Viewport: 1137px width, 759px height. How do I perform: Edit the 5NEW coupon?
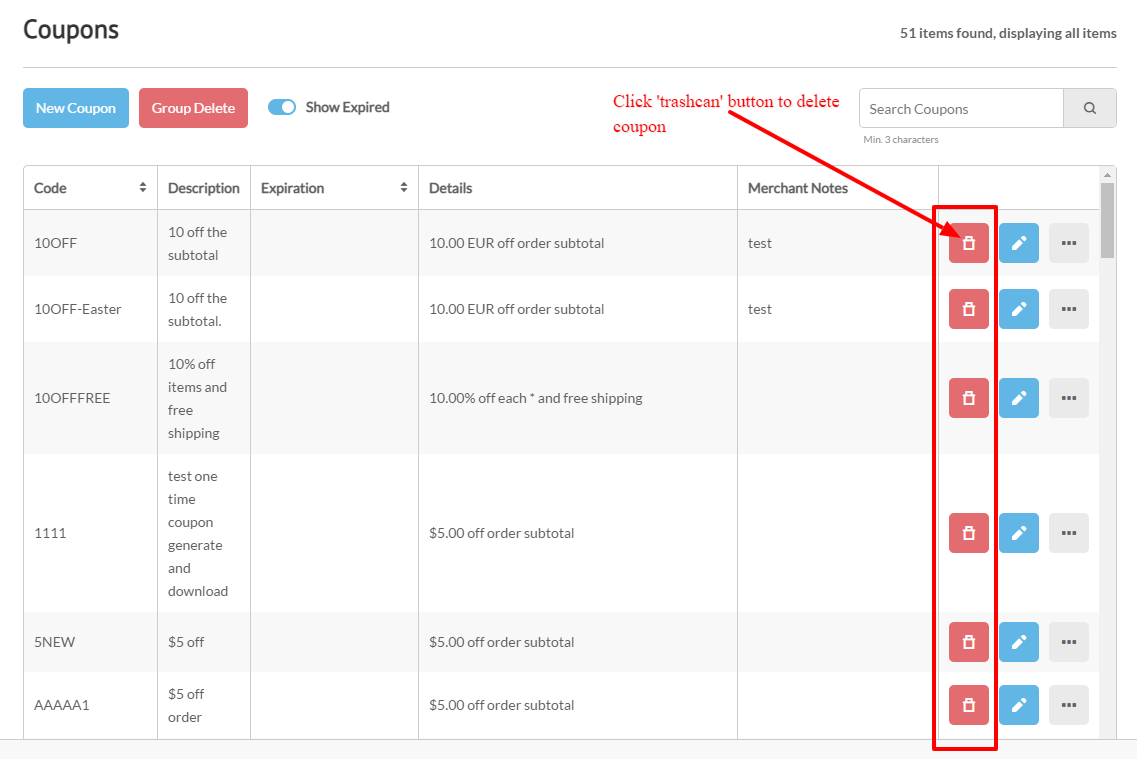(1019, 642)
